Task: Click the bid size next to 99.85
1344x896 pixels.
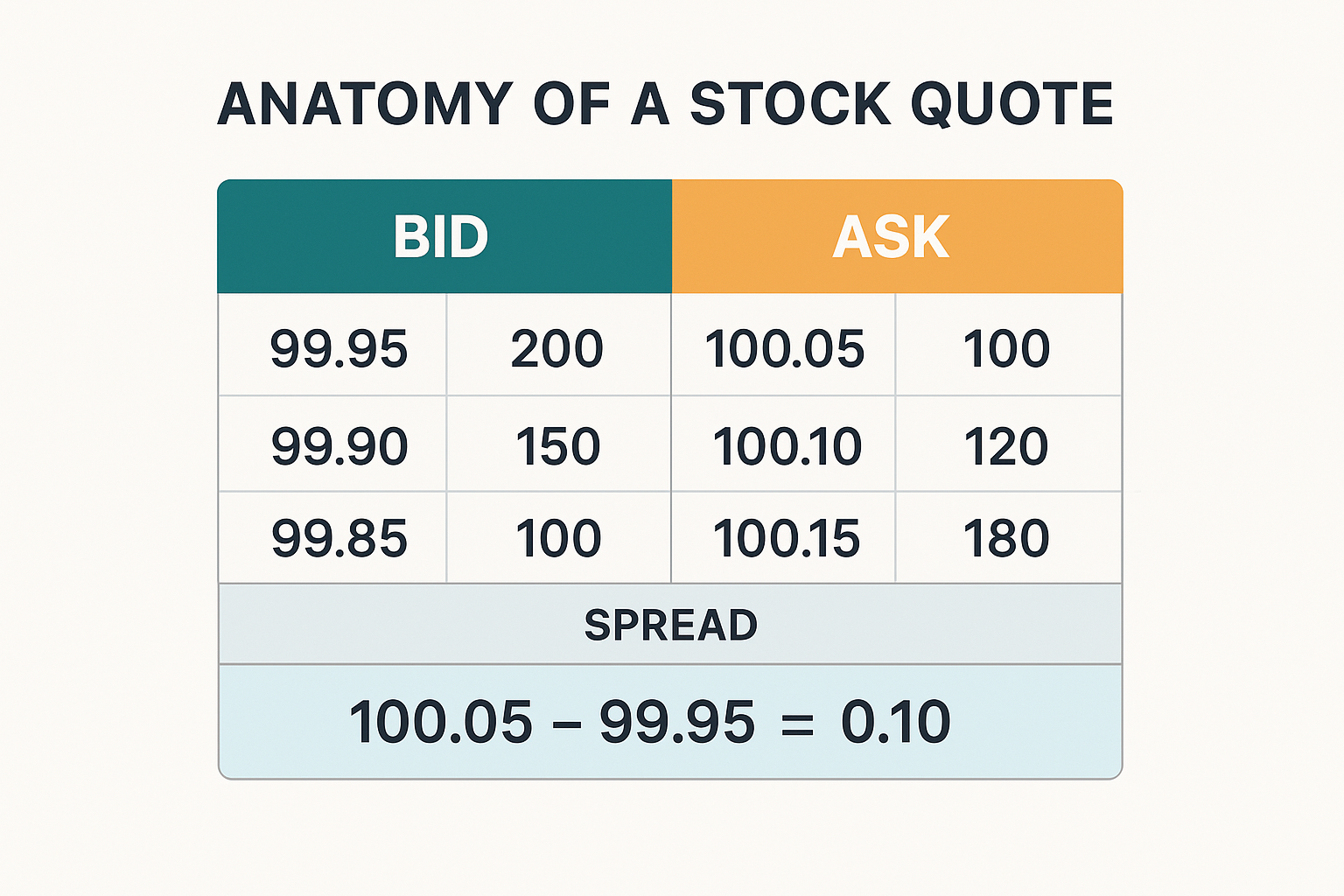Action: click(x=557, y=538)
